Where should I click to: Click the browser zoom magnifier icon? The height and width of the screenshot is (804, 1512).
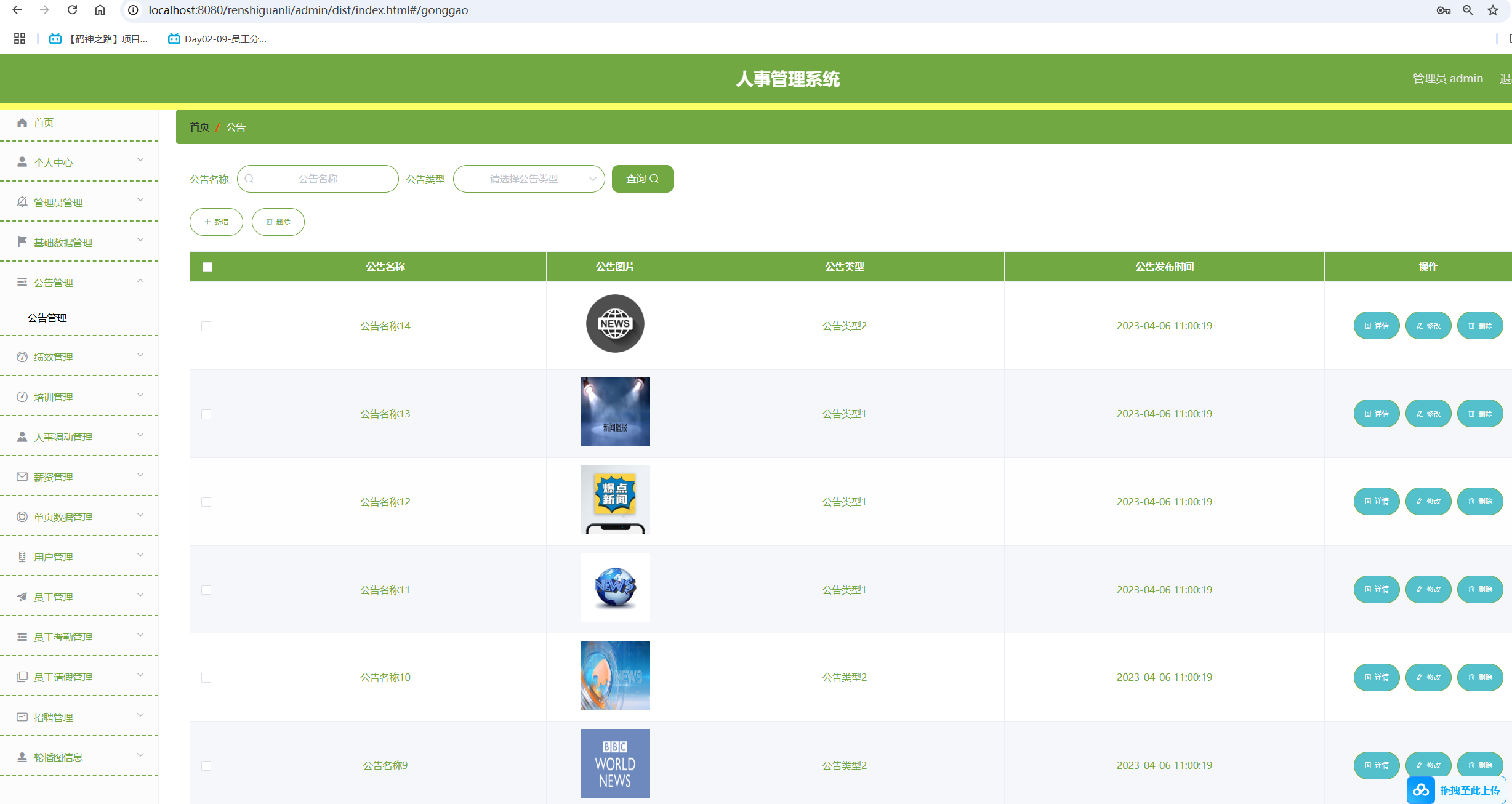[x=1468, y=10]
